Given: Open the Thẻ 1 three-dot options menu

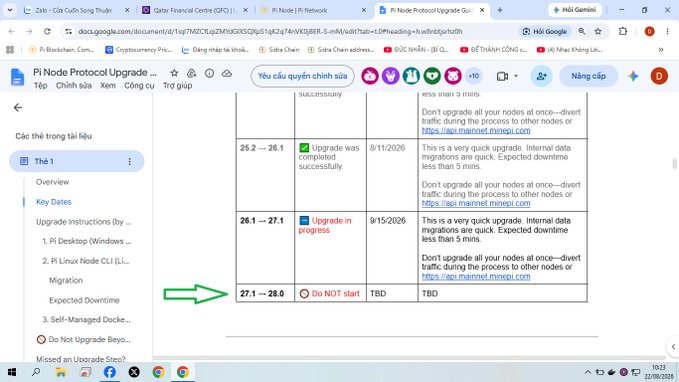Looking at the screenshot, I should tap(129, 162).
